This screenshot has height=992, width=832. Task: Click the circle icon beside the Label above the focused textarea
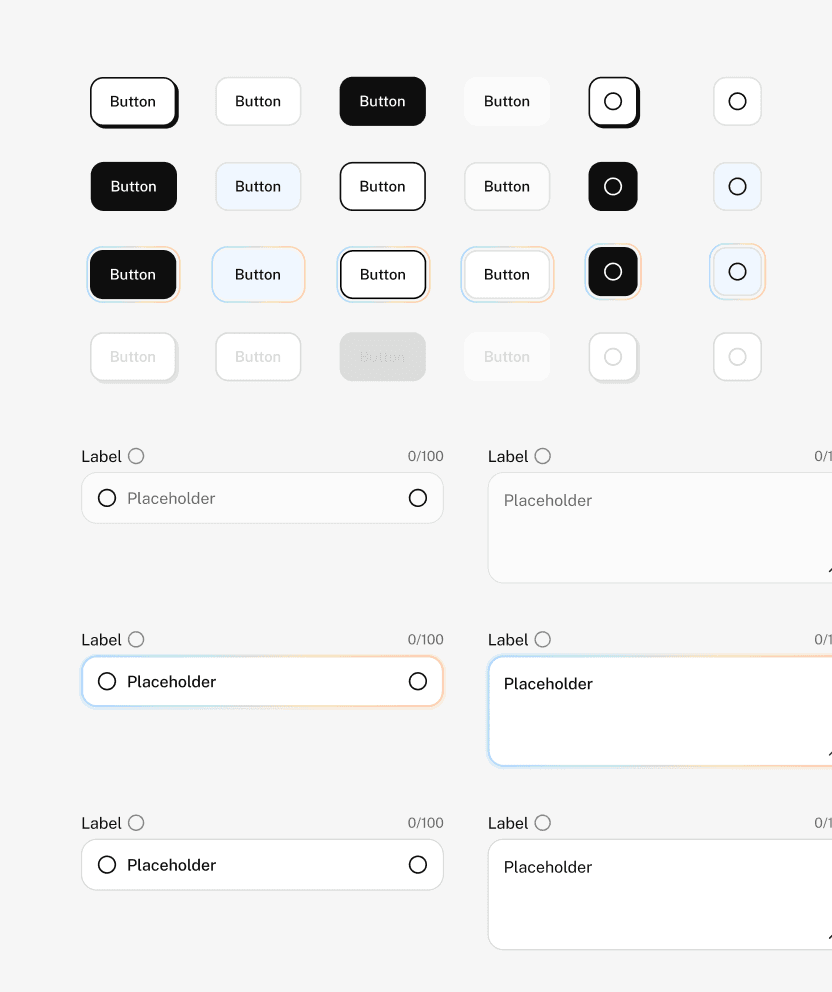[x=542, y=640]
